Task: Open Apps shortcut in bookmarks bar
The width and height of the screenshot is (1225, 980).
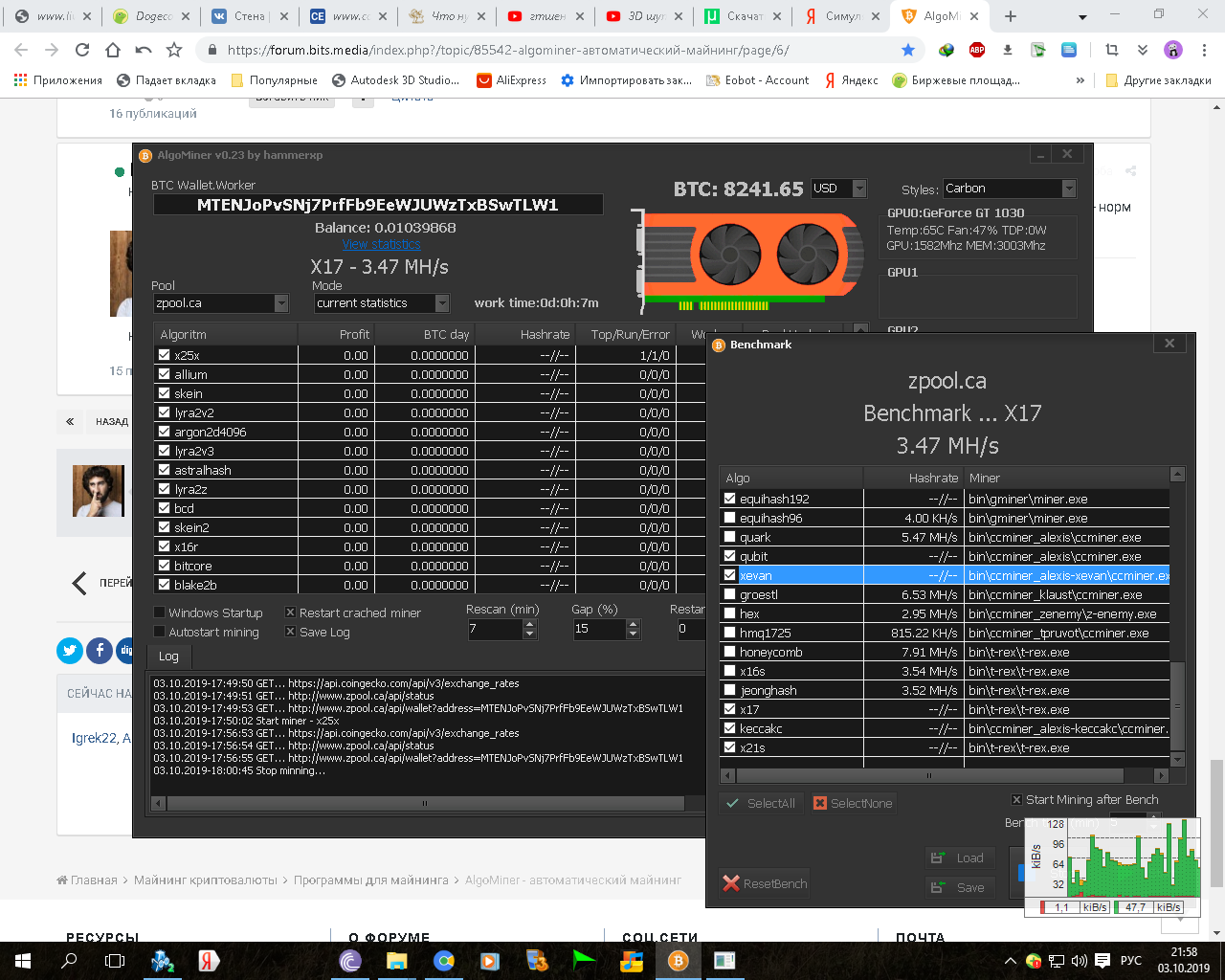Action: [57, 80]
